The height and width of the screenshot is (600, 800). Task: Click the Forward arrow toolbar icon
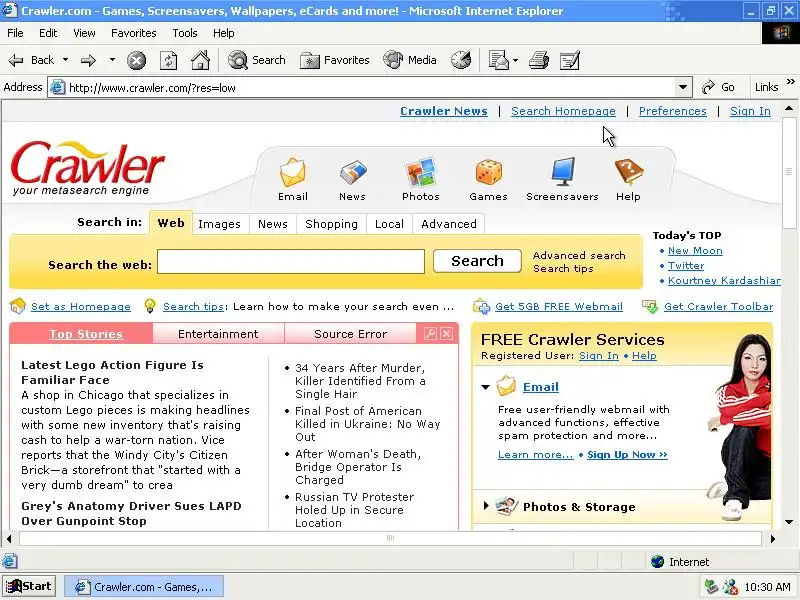[89, 61]
